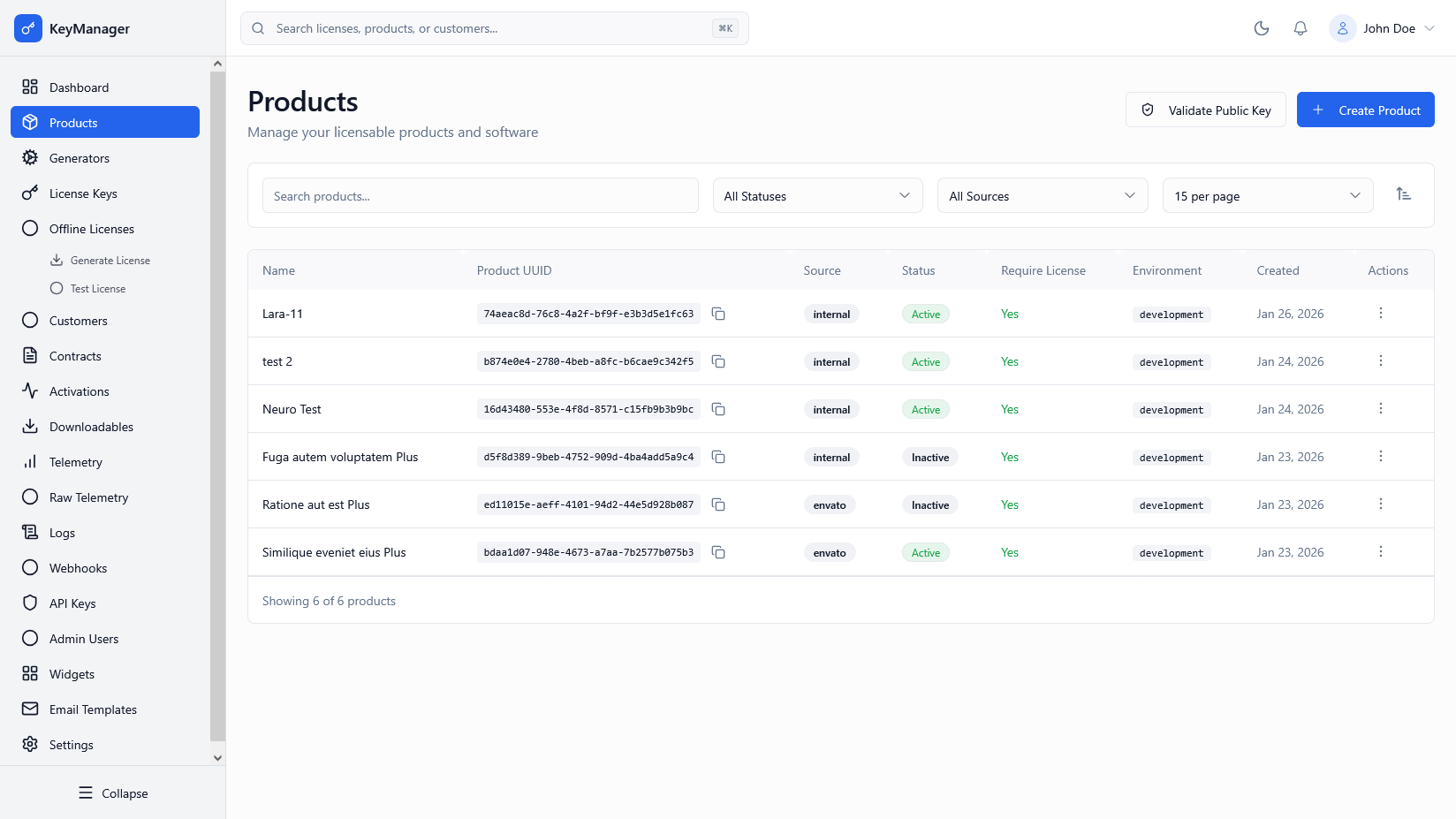The height and width of the screenshot is (819, 1456).
Task: Click the notification bell icon
Action: coord(1300,27)
